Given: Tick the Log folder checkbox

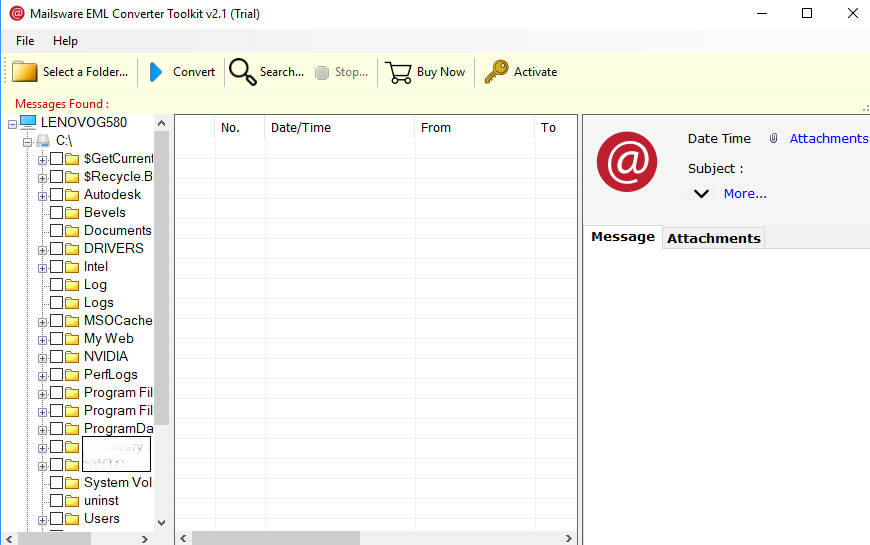Looking at the screenshot, I should click(56, 285).
